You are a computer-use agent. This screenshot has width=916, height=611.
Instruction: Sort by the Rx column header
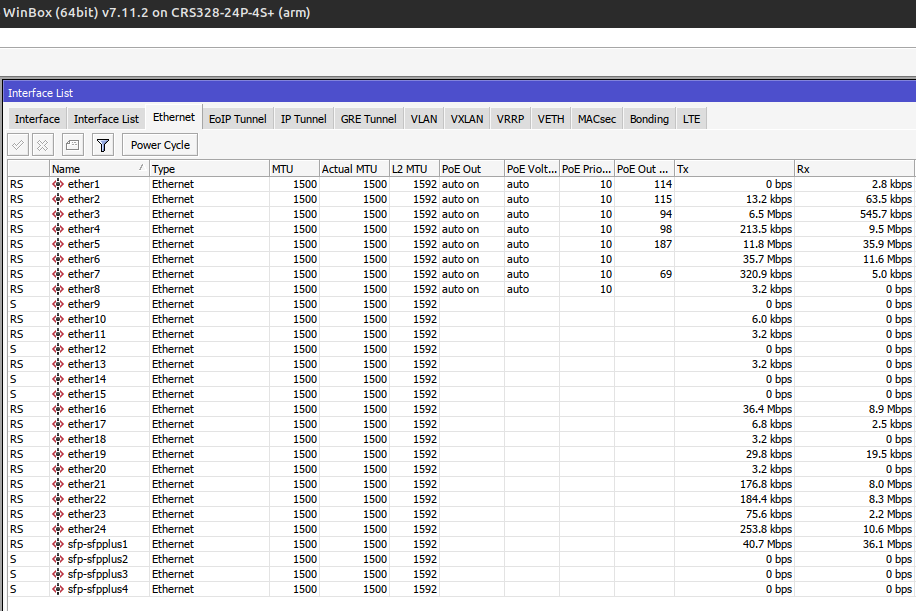coord(854,169)
